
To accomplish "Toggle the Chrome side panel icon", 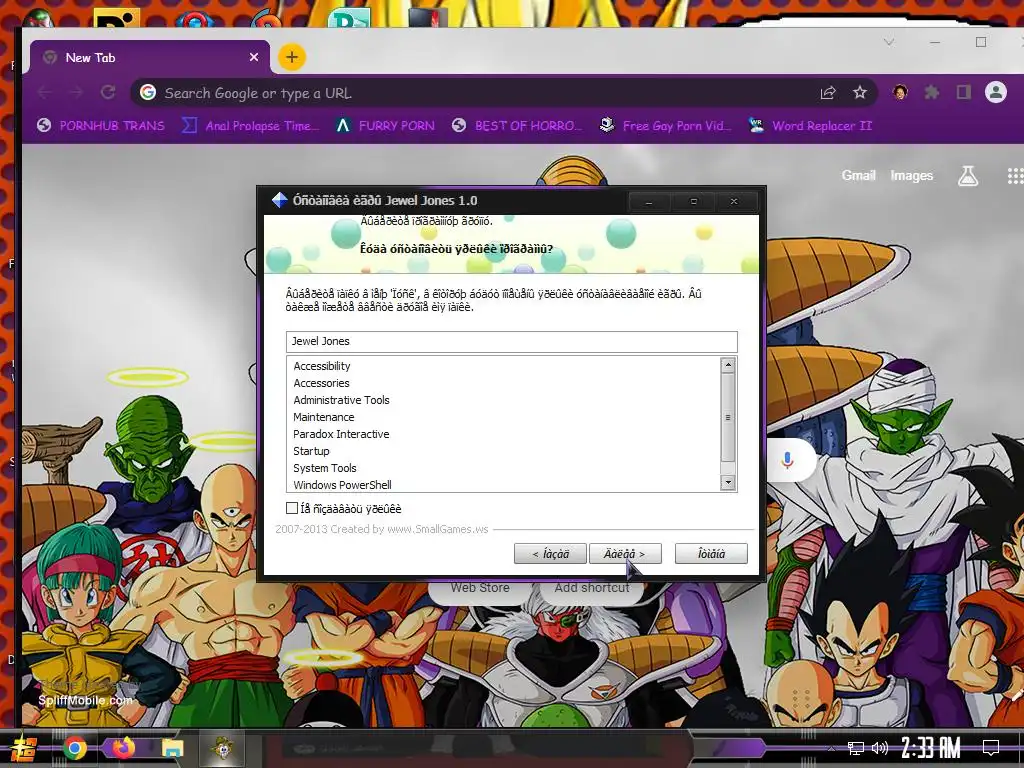I will click(x=964, y=93).
